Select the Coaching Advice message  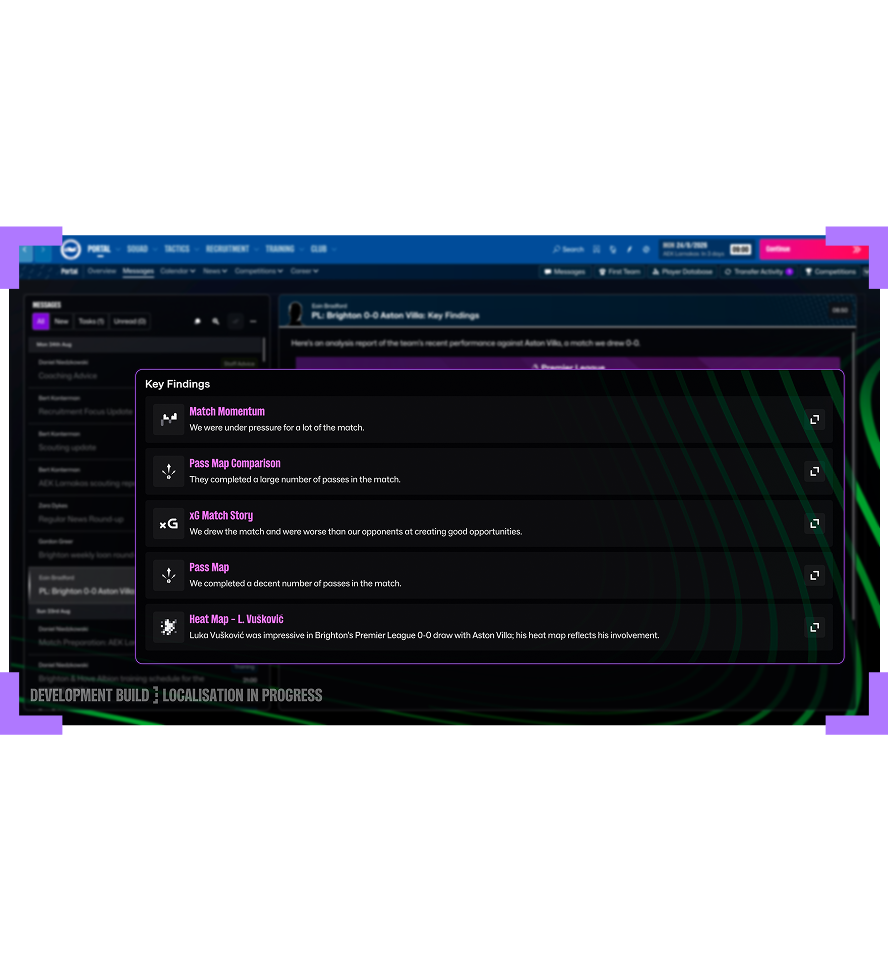(146, 370)
